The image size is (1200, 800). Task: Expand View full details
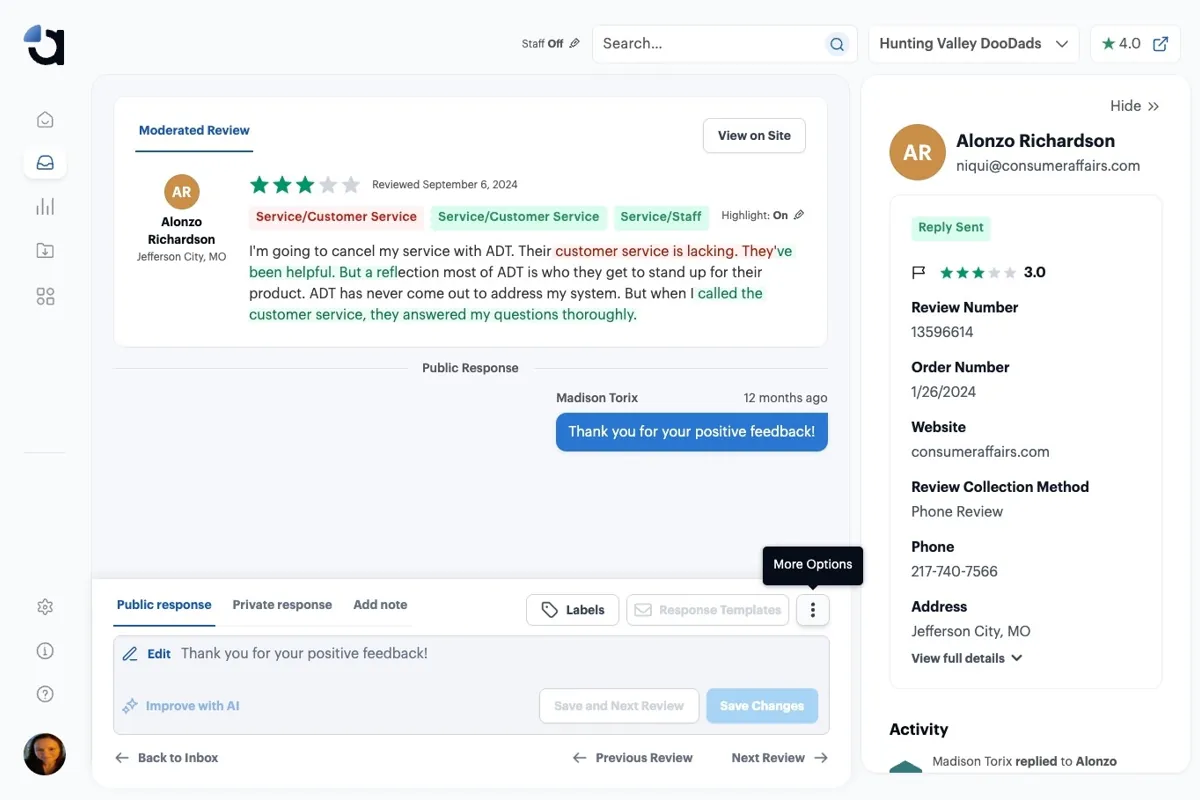966,658
